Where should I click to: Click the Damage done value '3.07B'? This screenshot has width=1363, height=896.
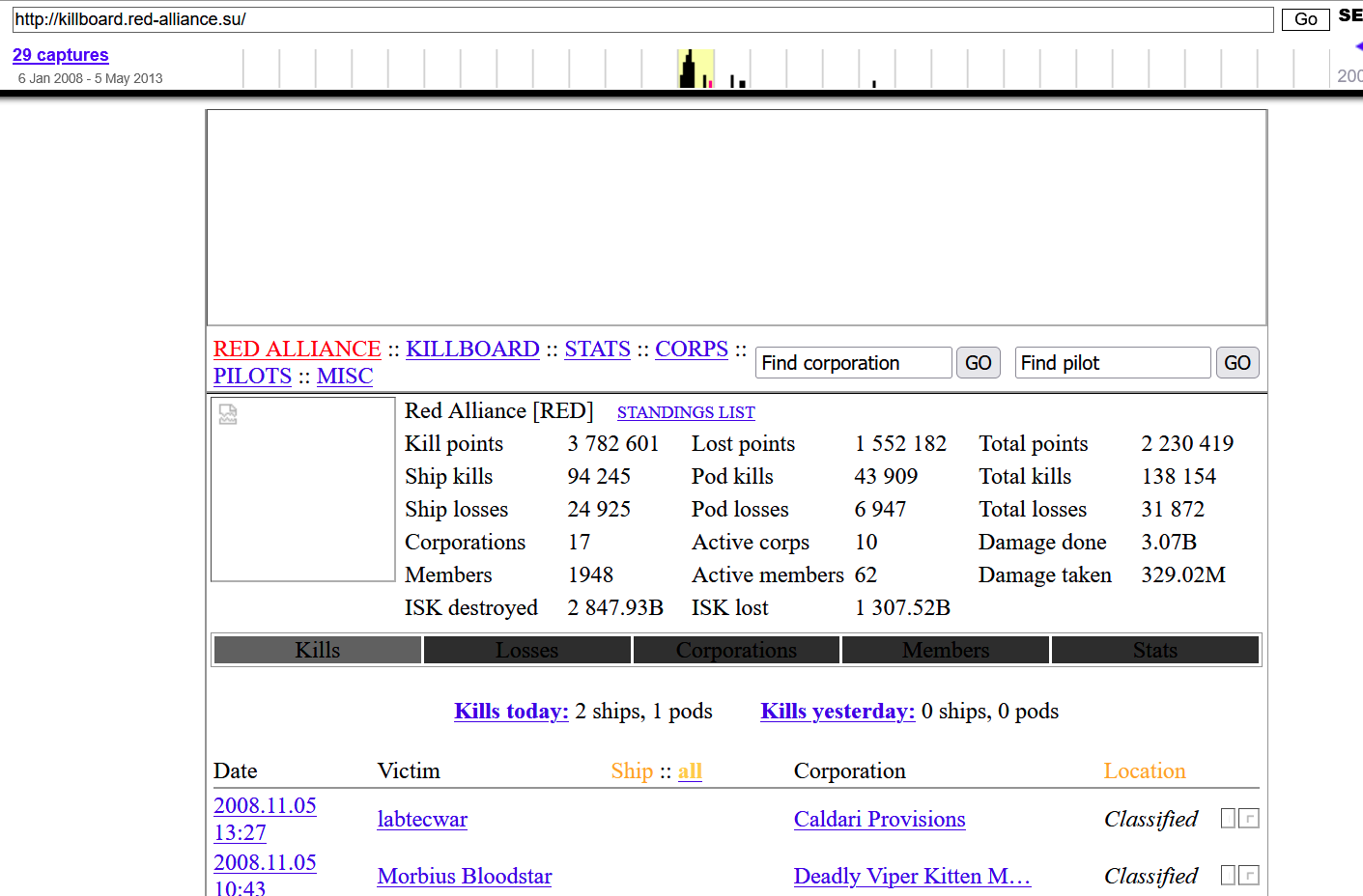tap(1169, 542)
